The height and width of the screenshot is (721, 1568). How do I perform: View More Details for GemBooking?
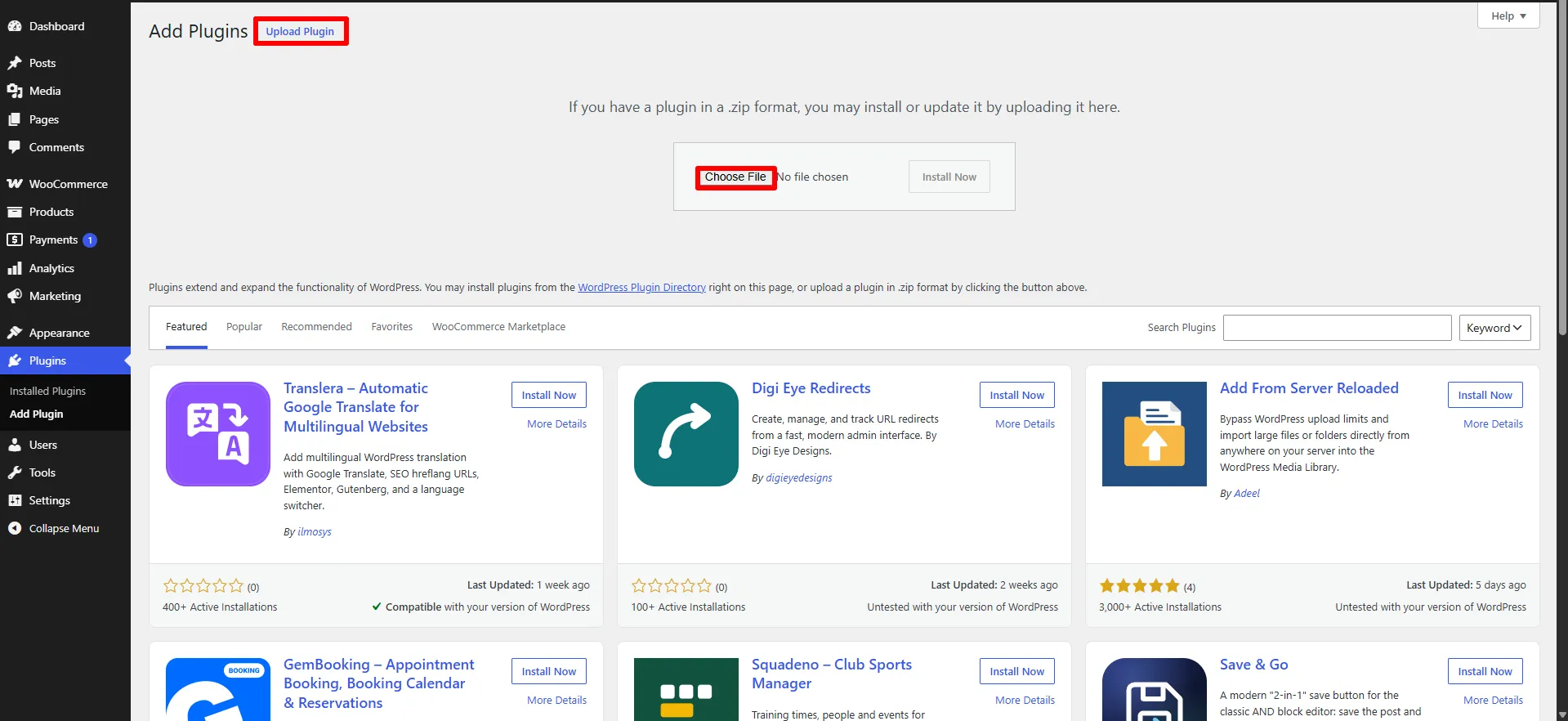(556, 701)
